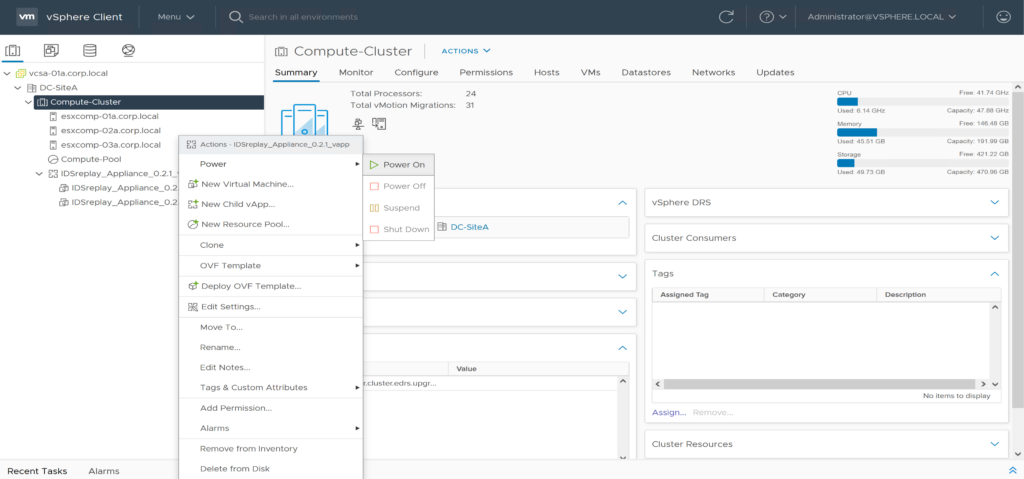Screen dimensions: 1024x479
Task: Open the Networks tab
Action: [x=713, y=73]
